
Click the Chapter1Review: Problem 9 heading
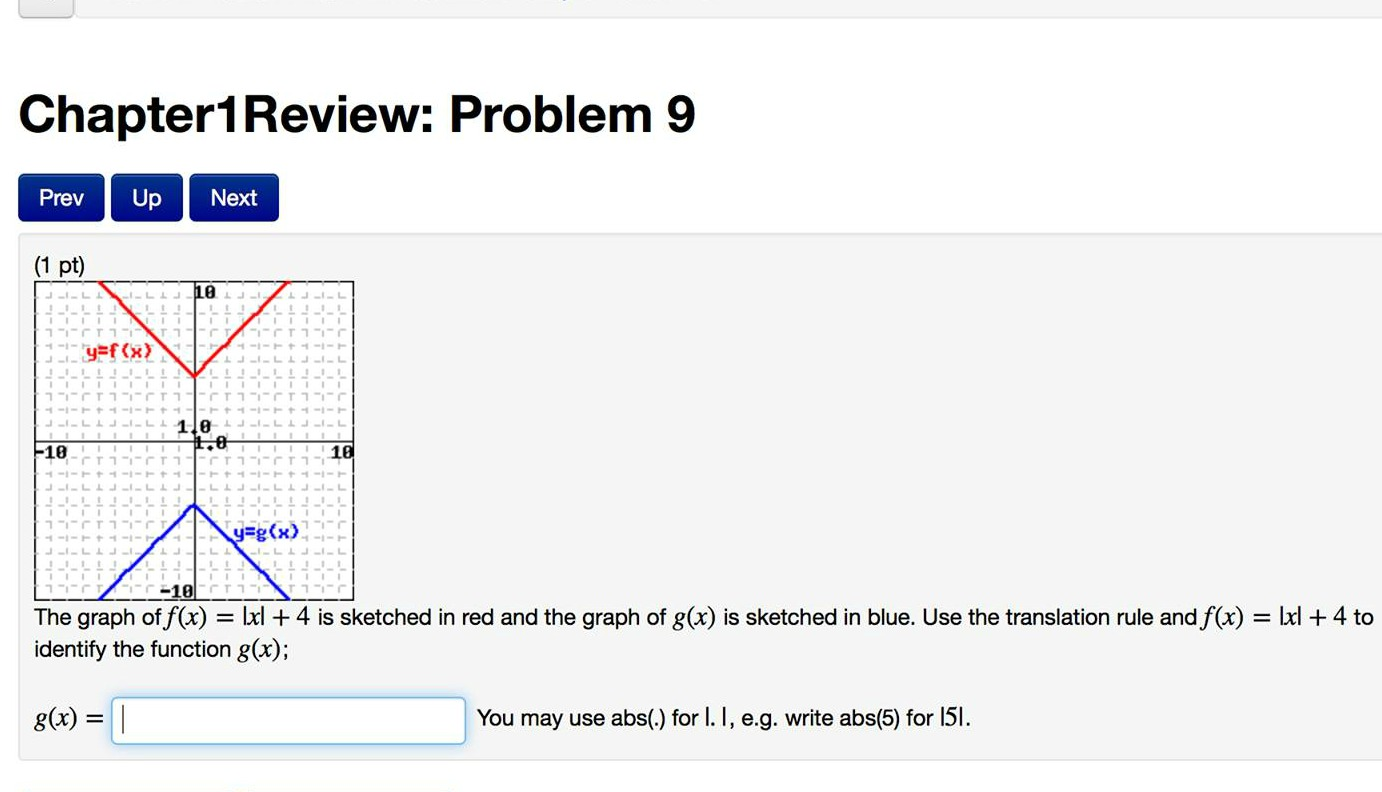click(357, 114)
